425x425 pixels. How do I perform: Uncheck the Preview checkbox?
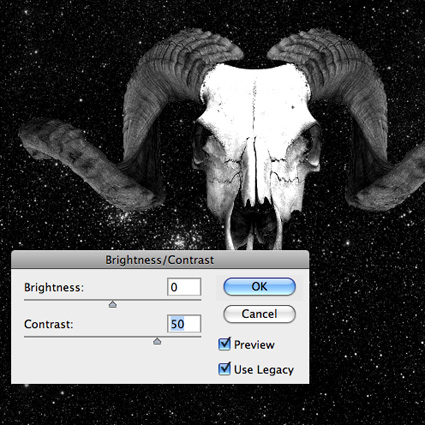pyautogui.click(x=224, y=344)
